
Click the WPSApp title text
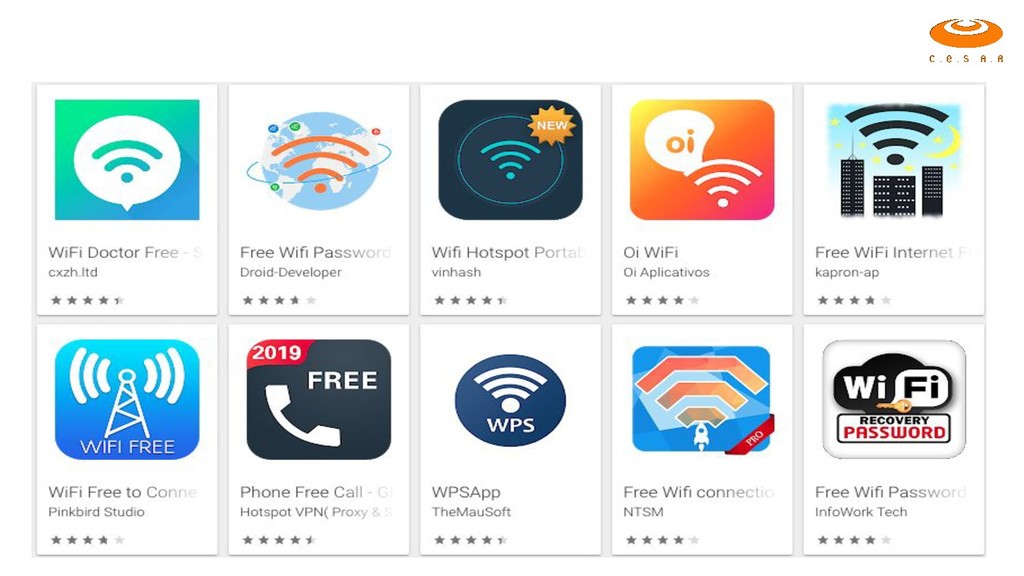pos(466,492)
